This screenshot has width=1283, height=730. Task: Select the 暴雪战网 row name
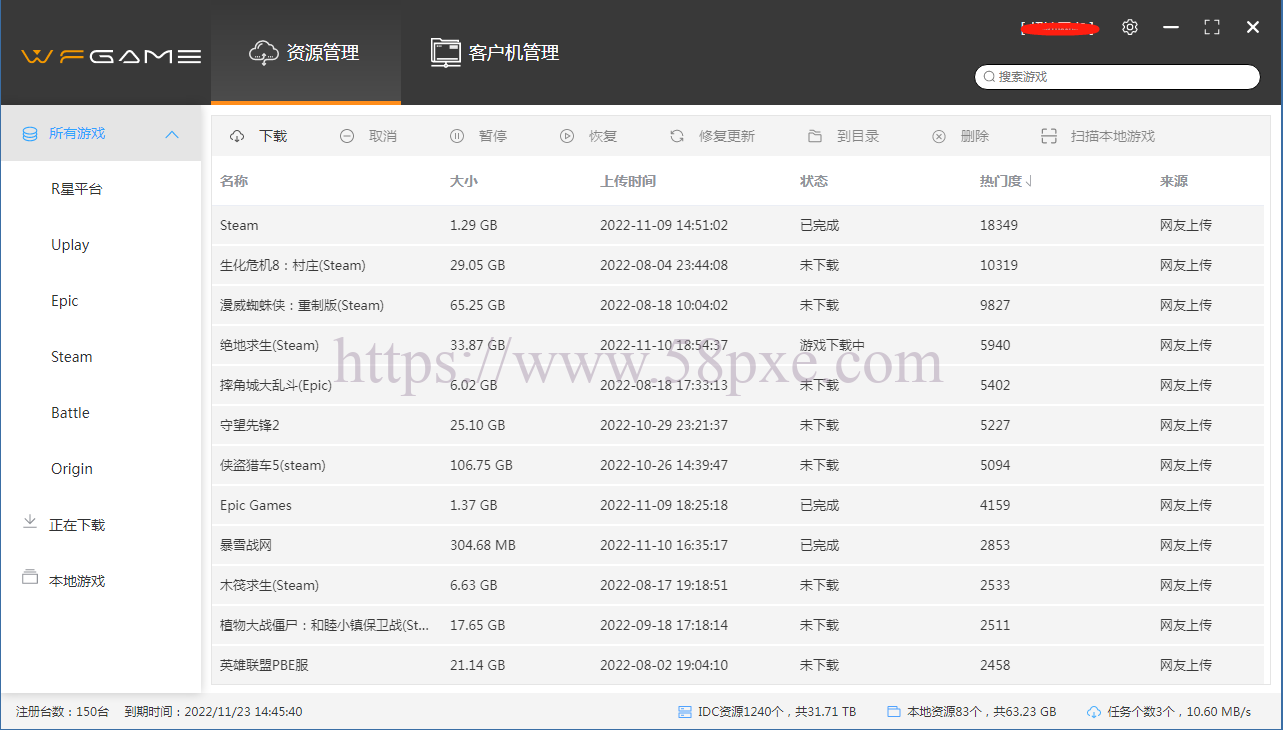tap(246, 545)
